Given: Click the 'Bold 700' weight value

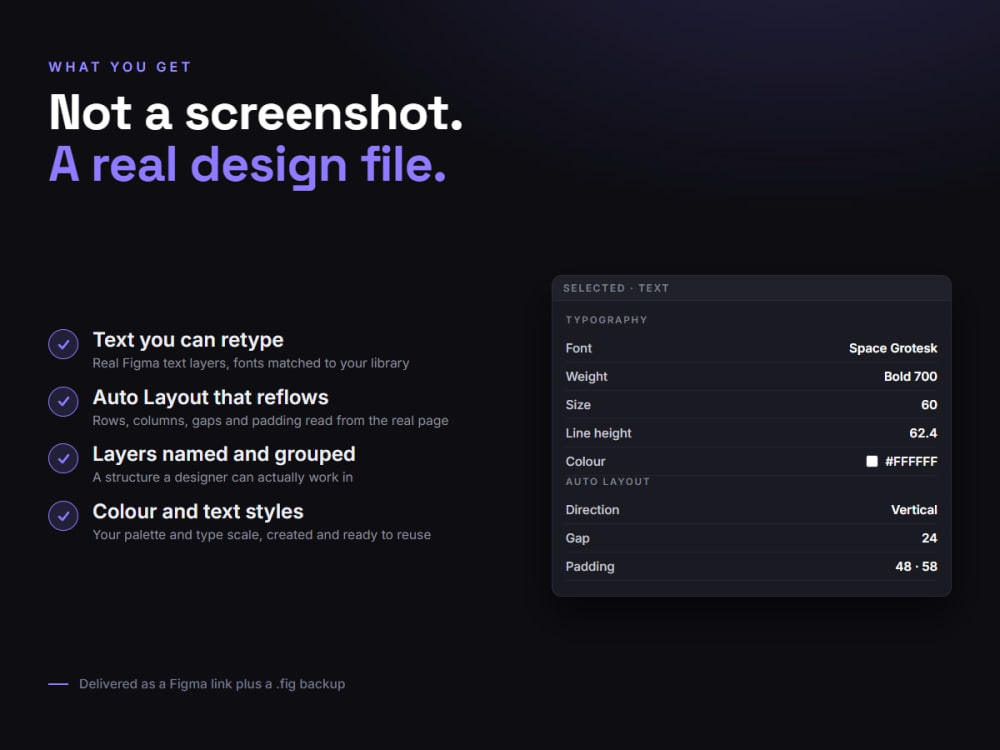Looking at the screenshot, I should pyautogui.click(x=910, y=376).
